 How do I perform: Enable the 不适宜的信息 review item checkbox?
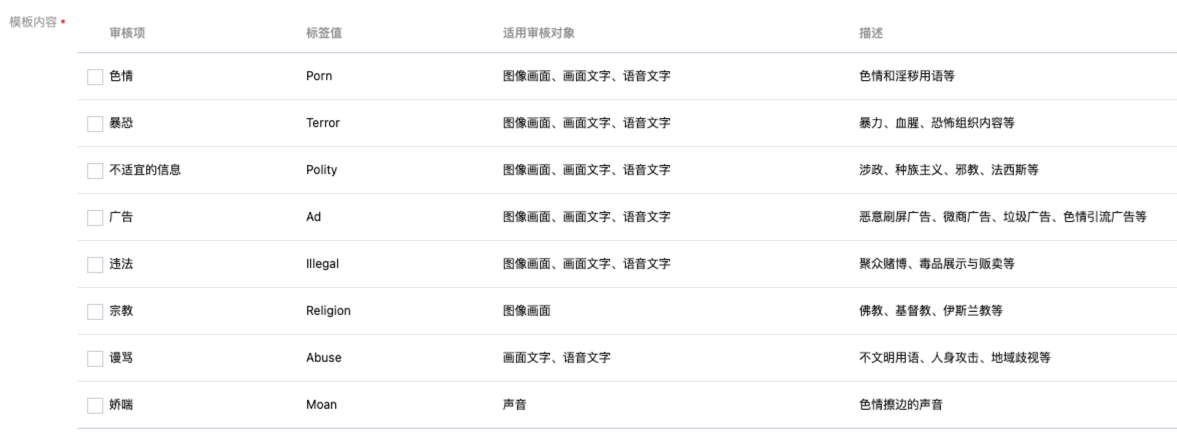tap(95, 171)
